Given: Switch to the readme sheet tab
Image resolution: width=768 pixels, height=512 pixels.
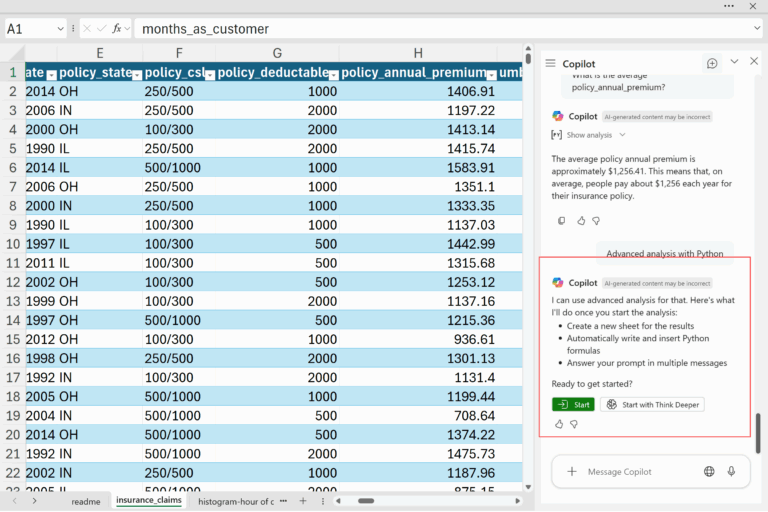Looking at the screenshot, I should tap(85, 500).
